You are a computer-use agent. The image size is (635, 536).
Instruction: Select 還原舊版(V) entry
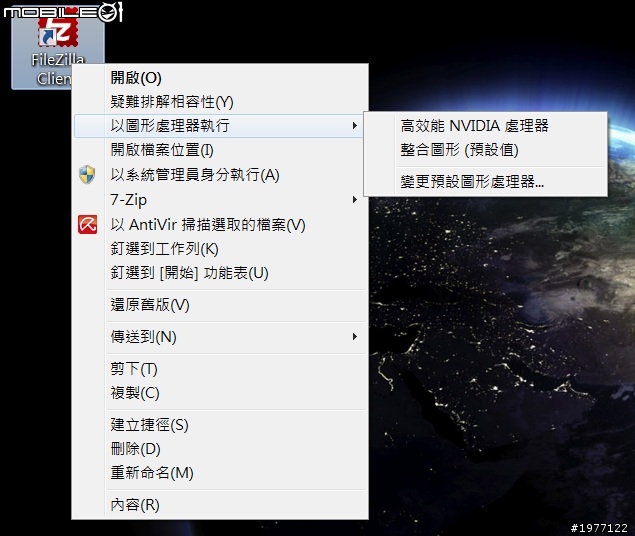point(220,305)
